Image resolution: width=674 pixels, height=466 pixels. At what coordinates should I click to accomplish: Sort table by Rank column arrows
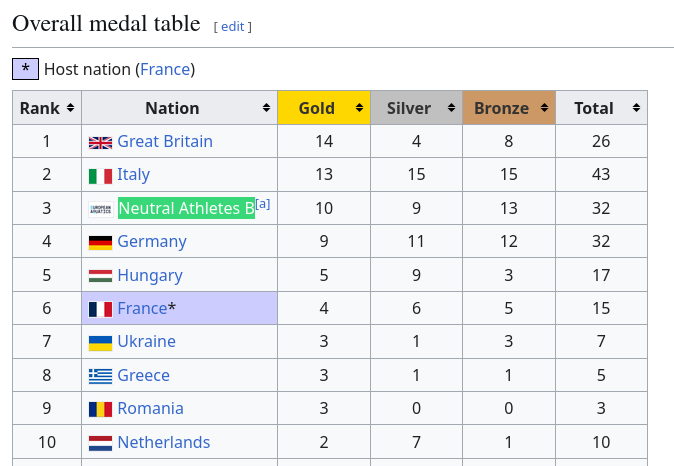[70, 108]
